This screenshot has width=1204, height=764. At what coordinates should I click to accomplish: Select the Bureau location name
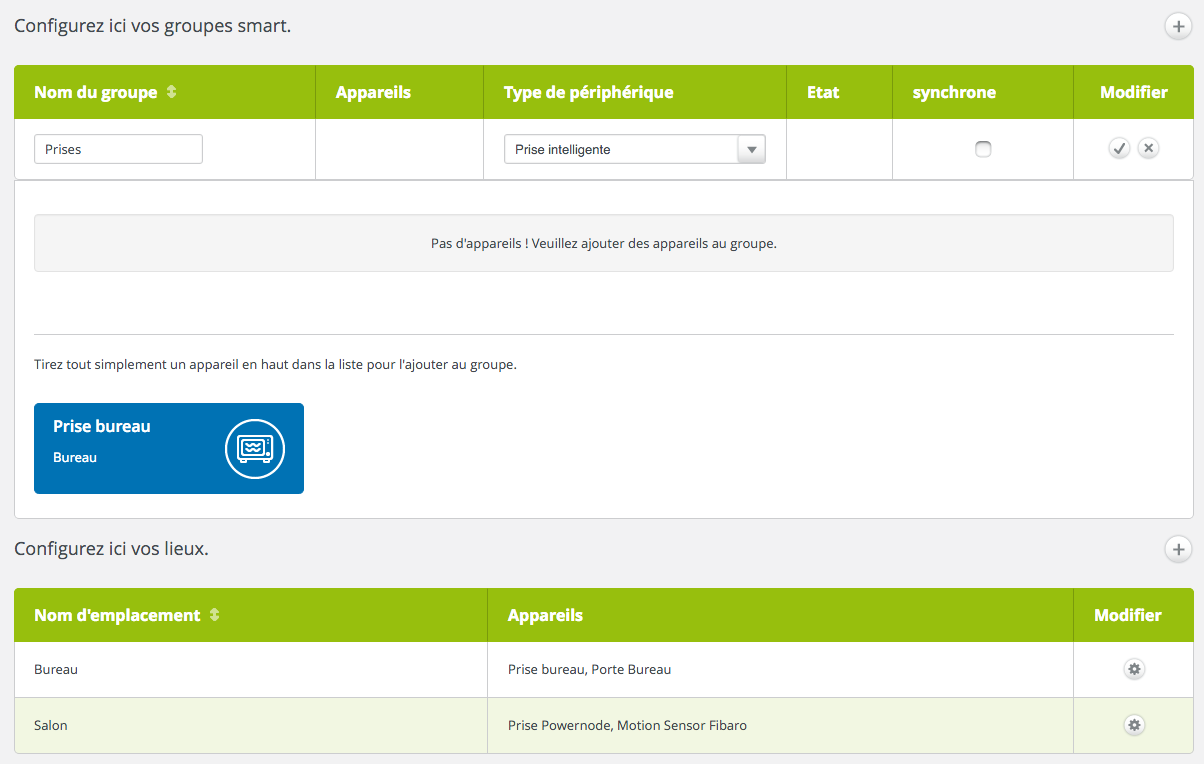pyautogui.click(x=56, y=669)
